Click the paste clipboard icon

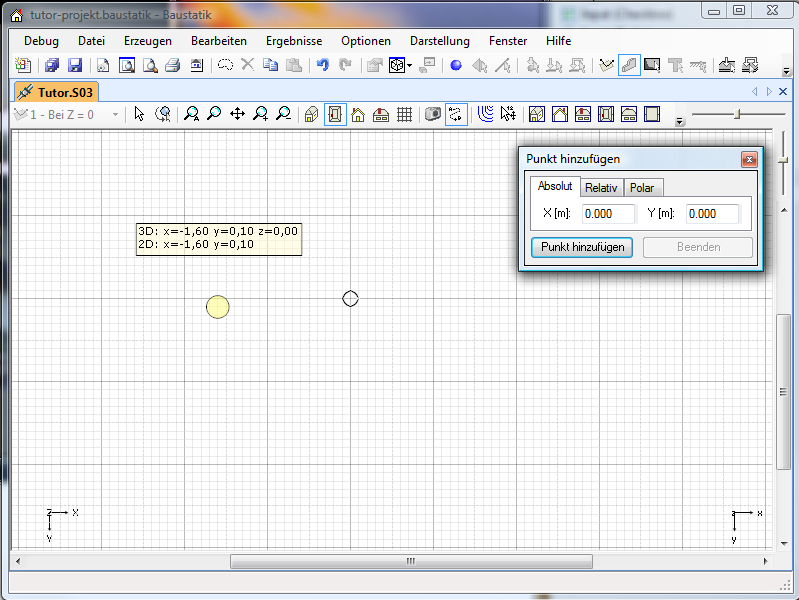pyautogui.click(x=294, y=65)
